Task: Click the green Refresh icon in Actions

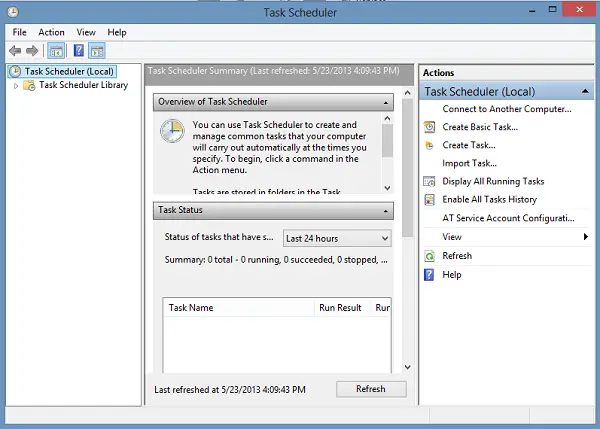Action: [x=429, y=256]
